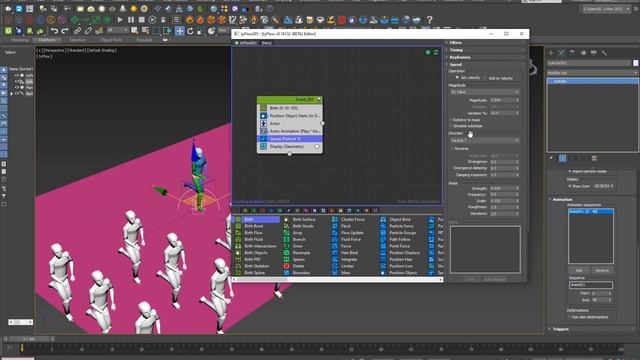The height and width of the screenshot is (360, 640).
Task: Expand the Timing rollout
Action: (x=485, y=50)
